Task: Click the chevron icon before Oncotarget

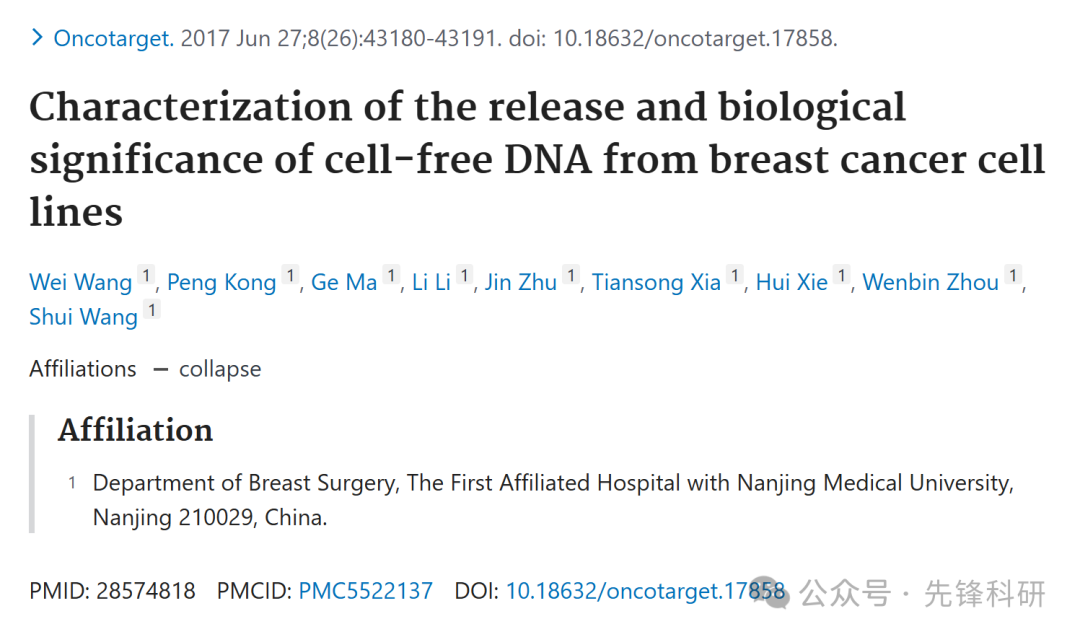Action: tap(37, 37)
